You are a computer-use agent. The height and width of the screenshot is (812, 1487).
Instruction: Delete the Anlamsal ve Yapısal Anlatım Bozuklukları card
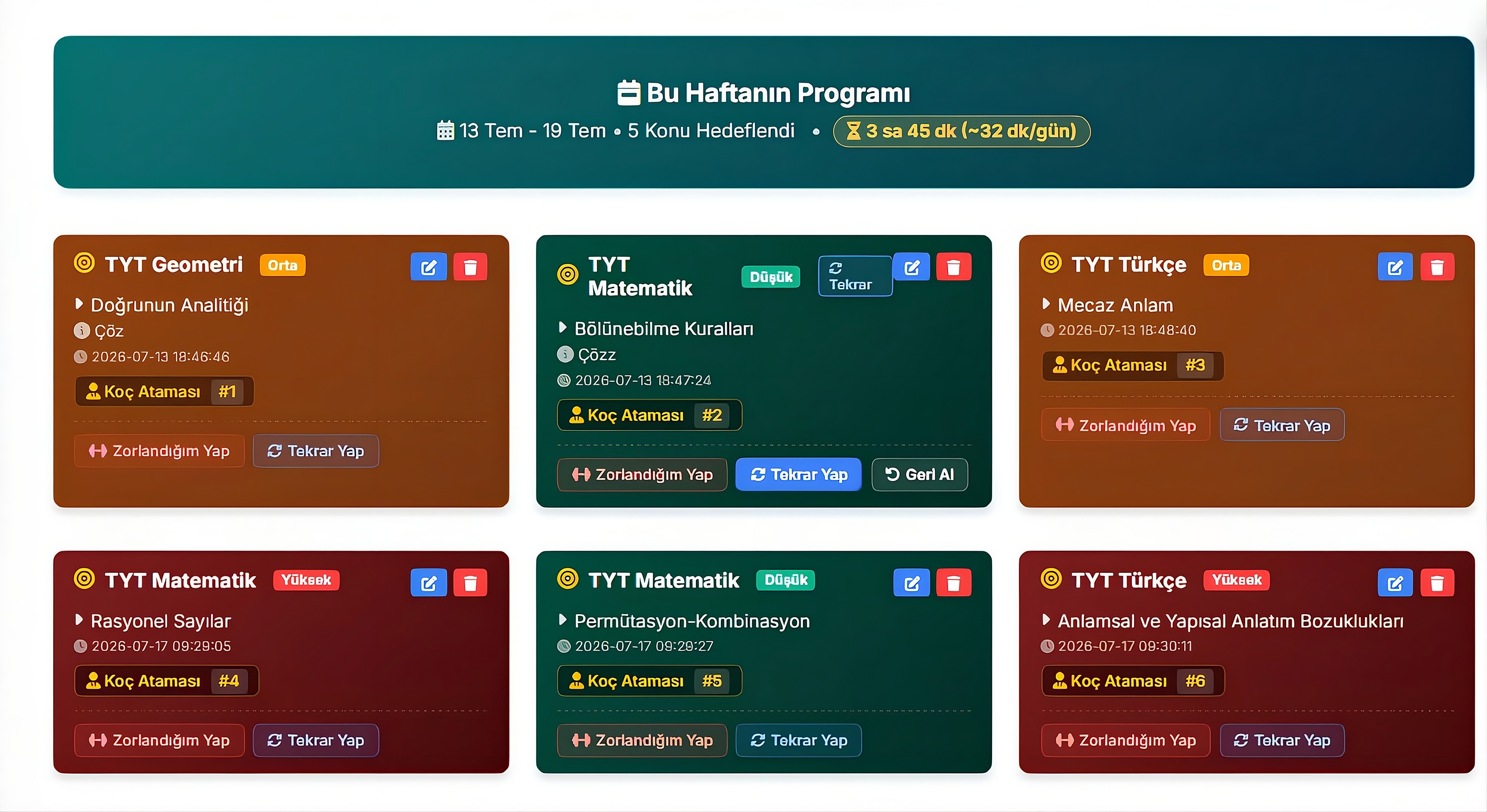(1438, 583)
